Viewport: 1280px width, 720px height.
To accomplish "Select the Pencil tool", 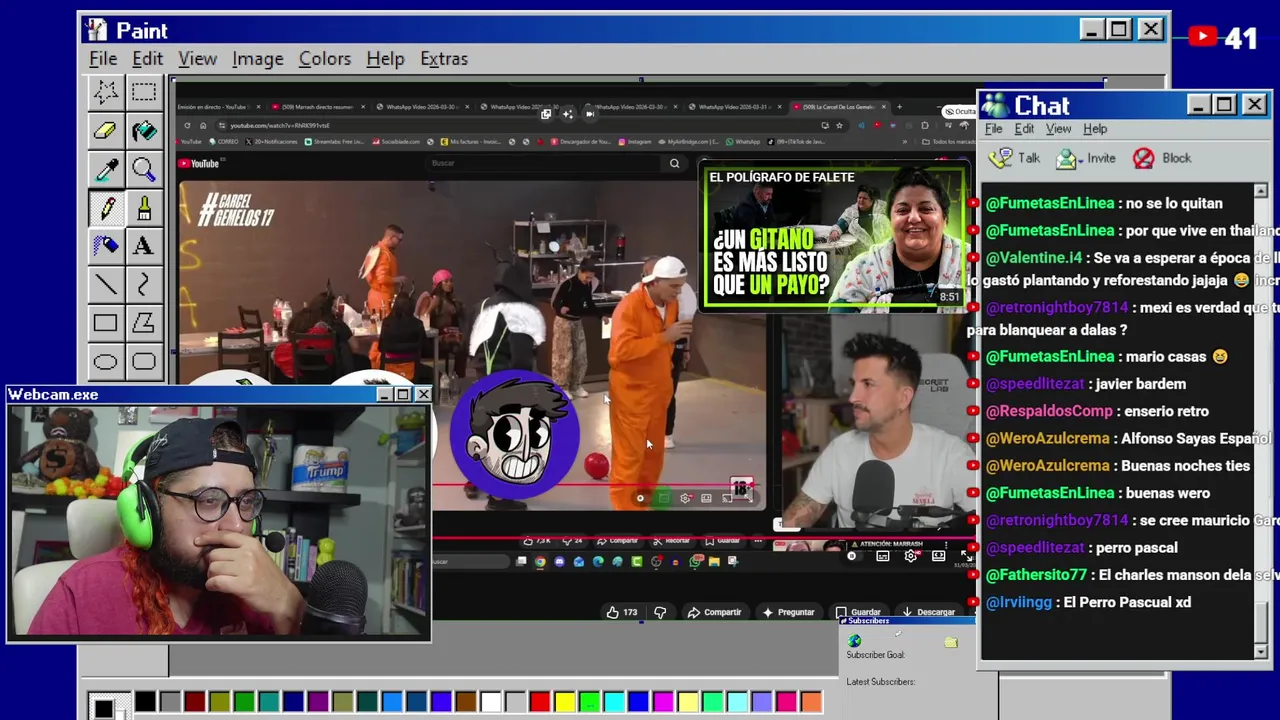I will 105,208.
